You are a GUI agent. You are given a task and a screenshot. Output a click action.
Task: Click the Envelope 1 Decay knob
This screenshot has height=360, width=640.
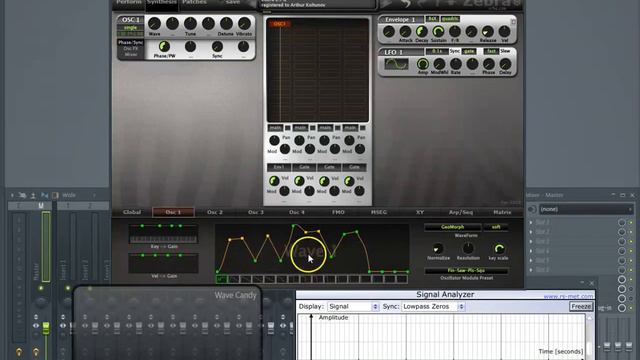click(422, 31)
